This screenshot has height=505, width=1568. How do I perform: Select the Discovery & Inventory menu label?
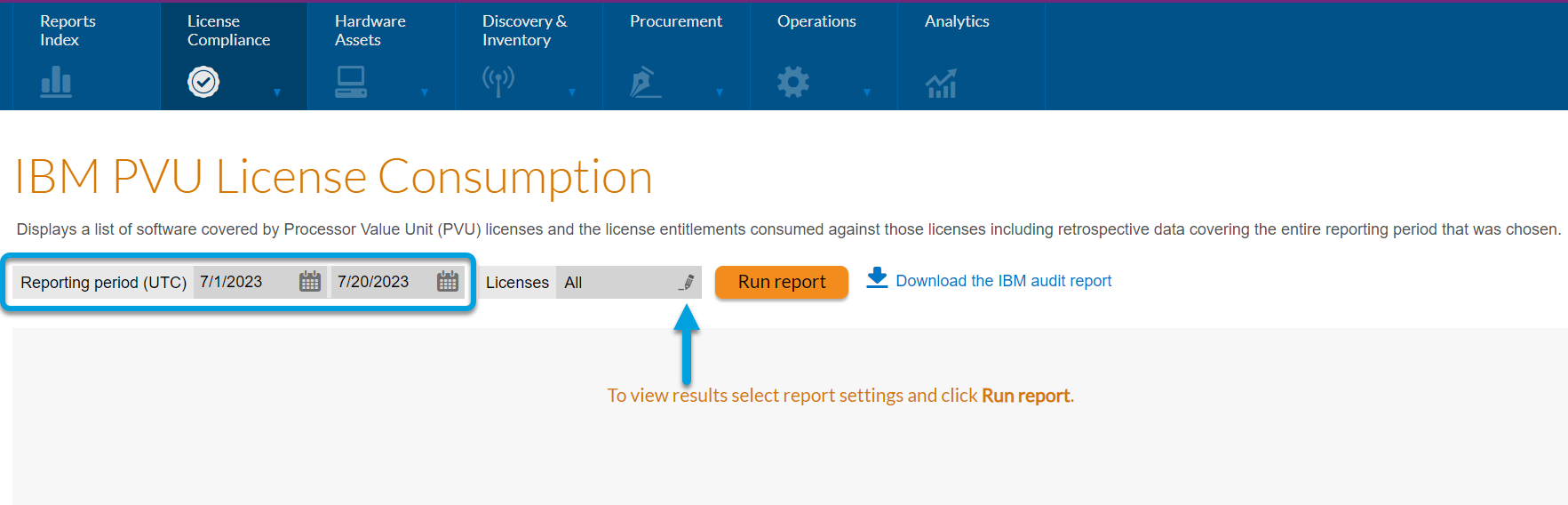click(x=524, y=30)
